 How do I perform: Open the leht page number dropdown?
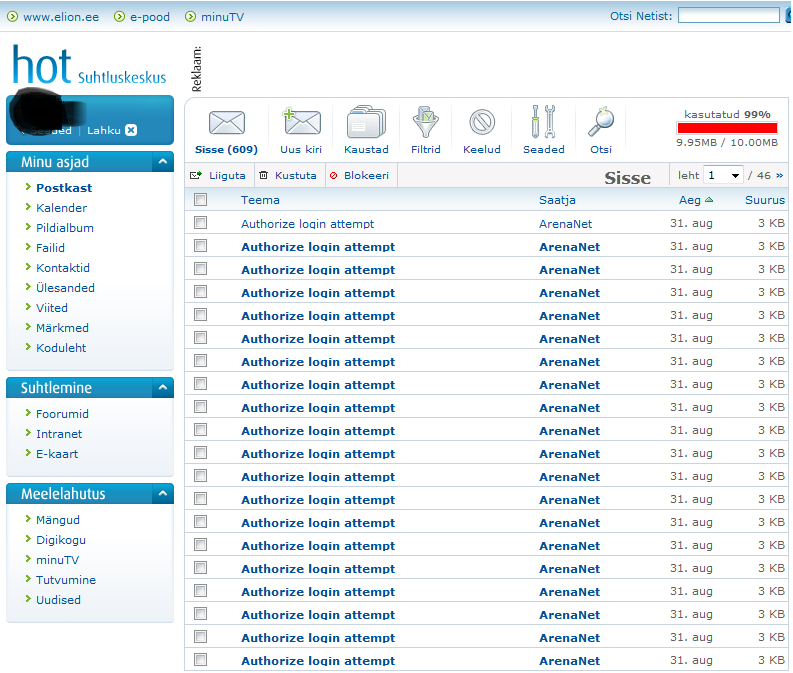pyautogui.click(x=723, y=175)
